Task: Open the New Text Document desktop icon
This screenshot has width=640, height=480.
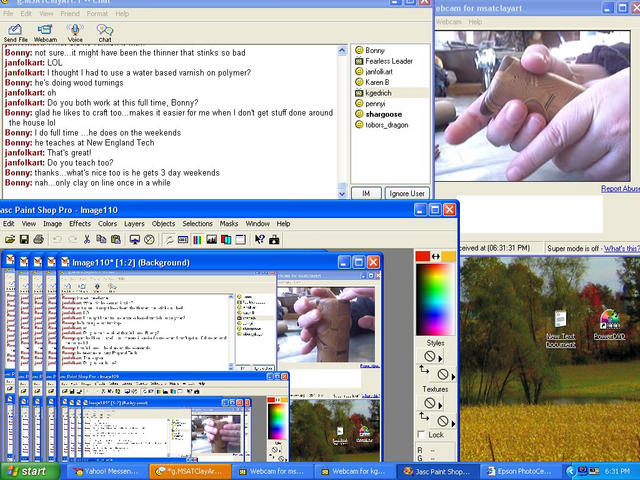Action: pyautogui.click(x=560, y=329)
